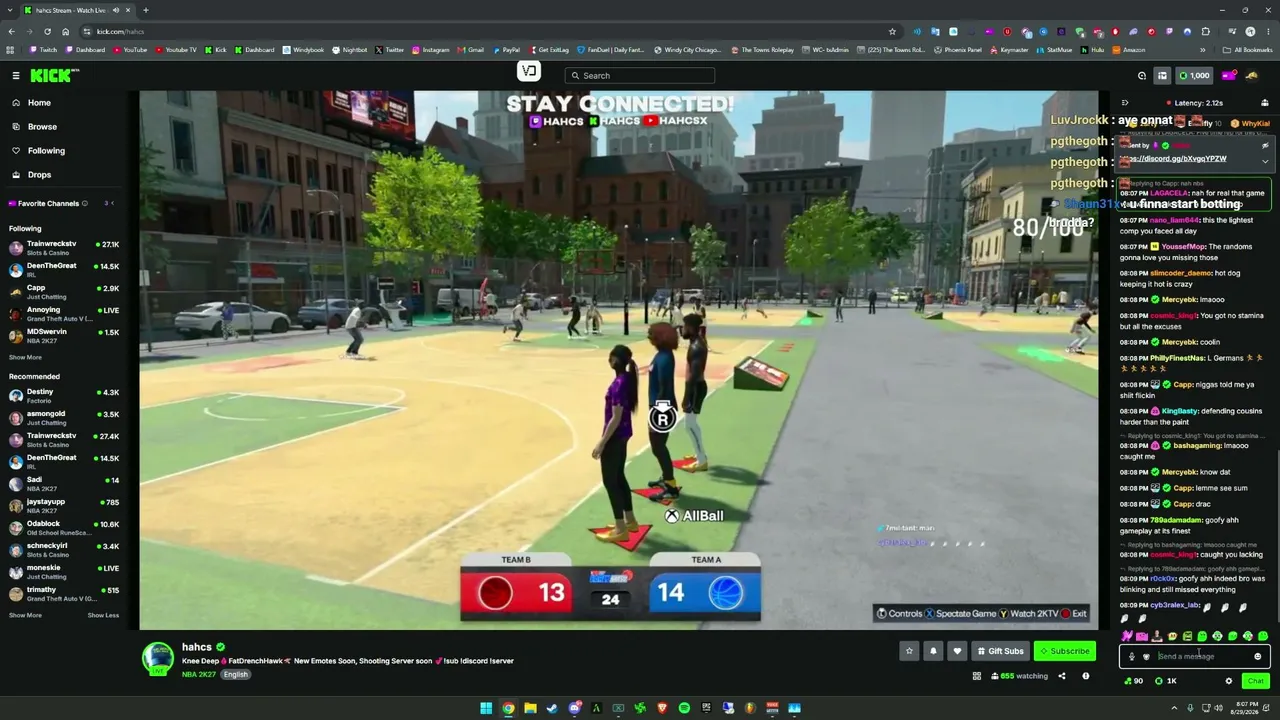The image size is (1280, 720).
Task: Open Chrome from the taskbar
Action: pyautogui.click(x=508, y=708)
